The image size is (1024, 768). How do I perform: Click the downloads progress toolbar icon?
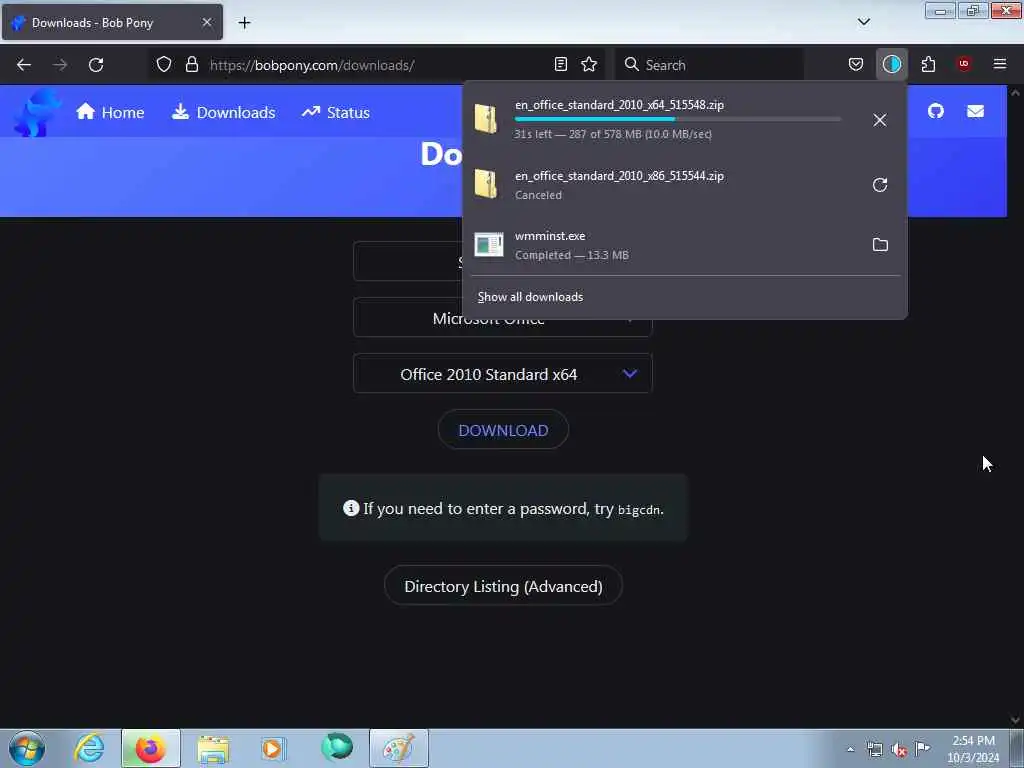click(891, 64)
